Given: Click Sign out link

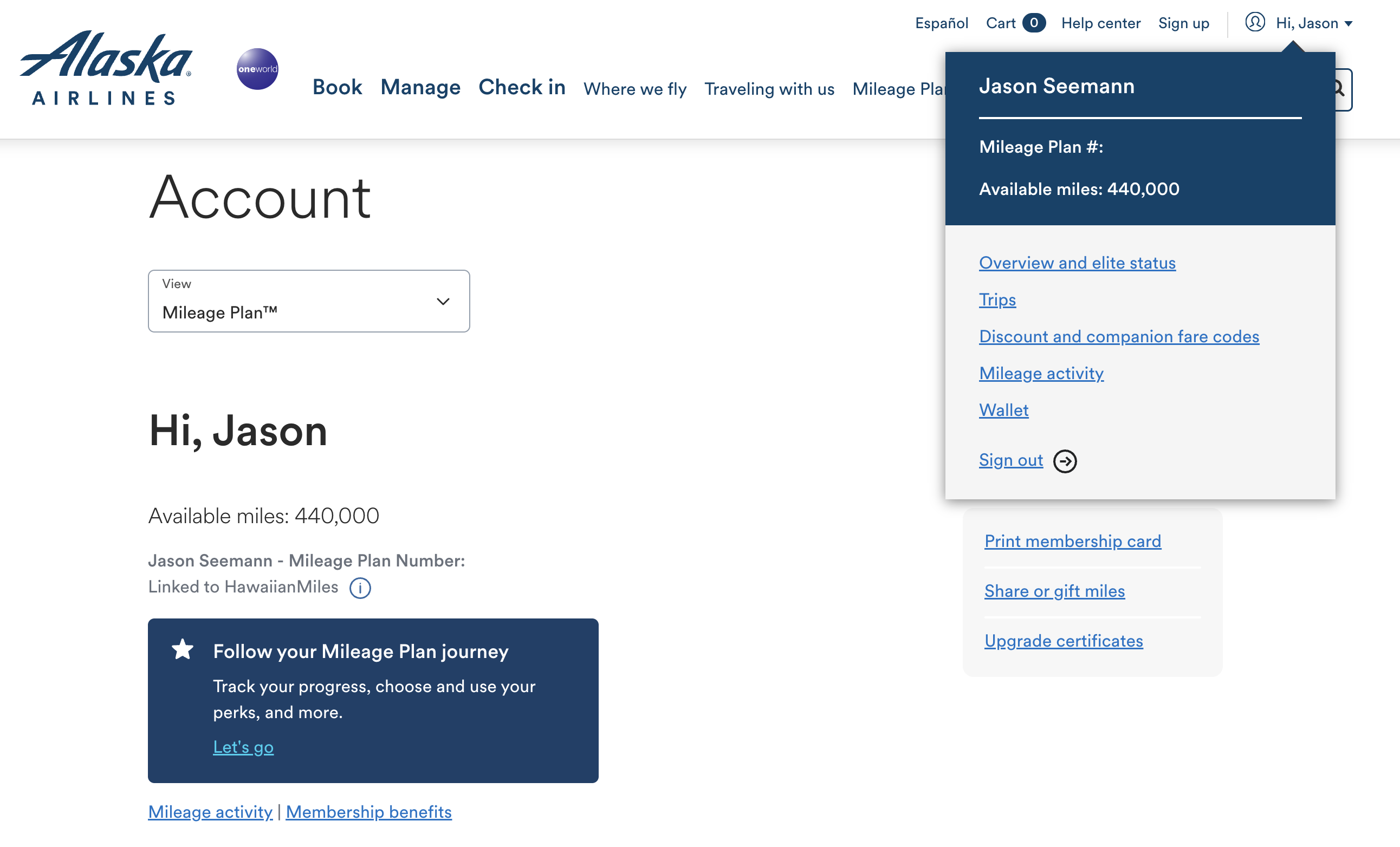Looking at the screenshot, I should (x=1011, y=460).
